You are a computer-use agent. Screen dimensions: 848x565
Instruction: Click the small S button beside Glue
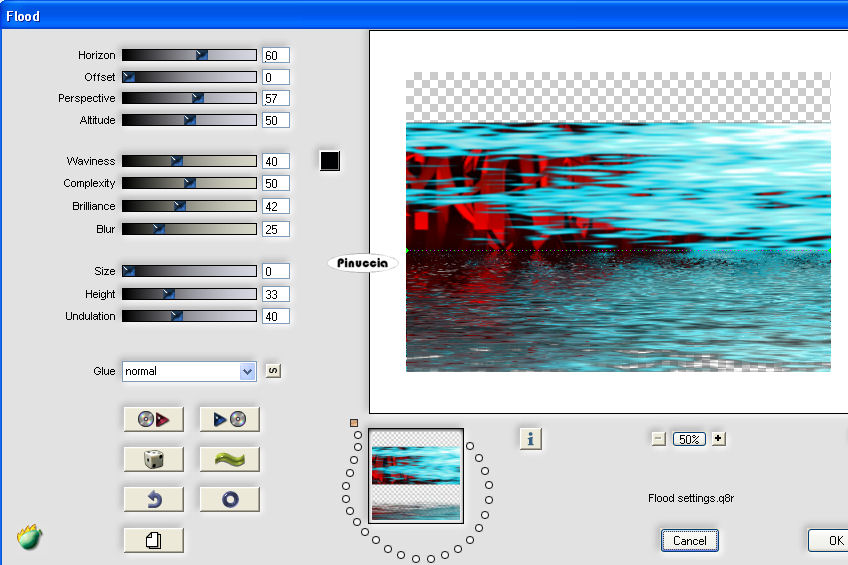pos(273,371)
